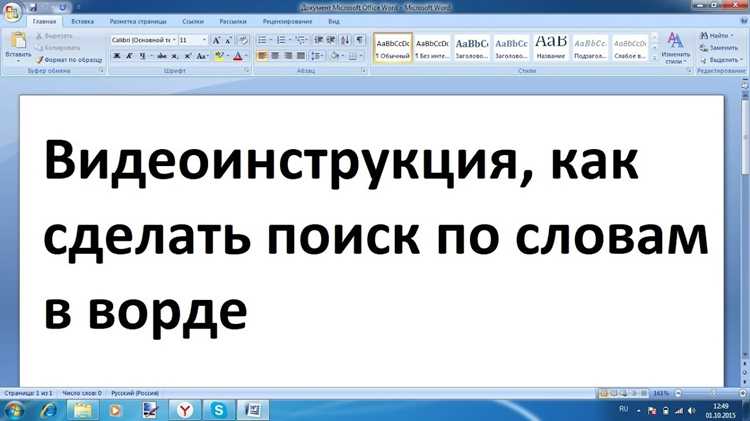The image size is (750, 421).
Task: Click the sort A-Z icon
Action: click(x=345, y=40)
